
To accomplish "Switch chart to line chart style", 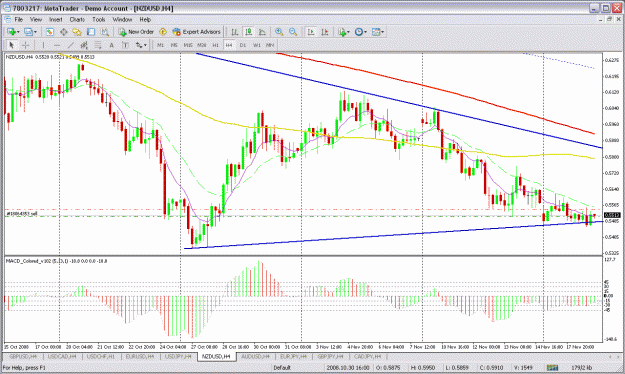I will pyautogui.click(x=262, y=32).
